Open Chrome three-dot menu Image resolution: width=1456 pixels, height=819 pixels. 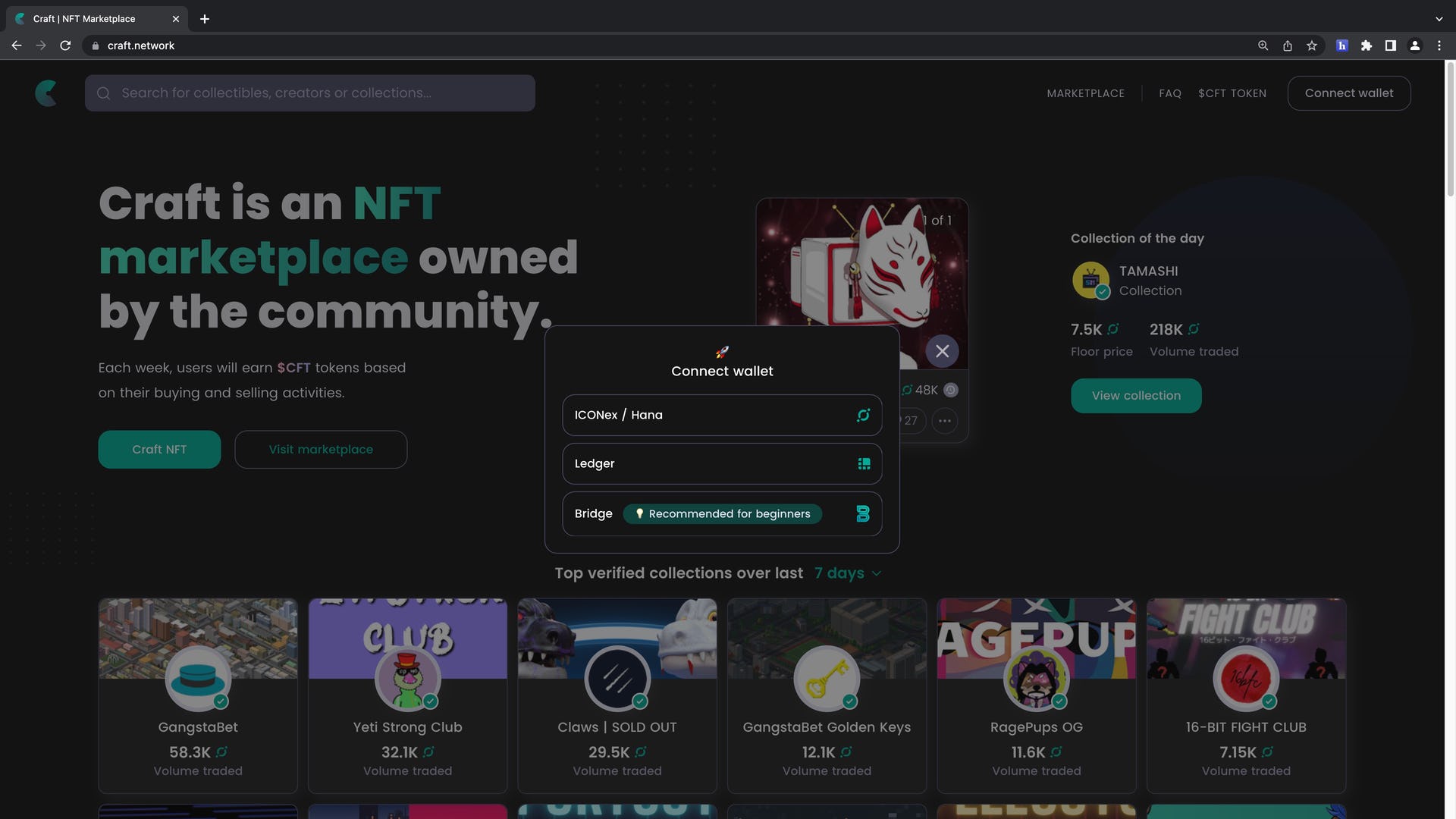[x=1439, y=45]
